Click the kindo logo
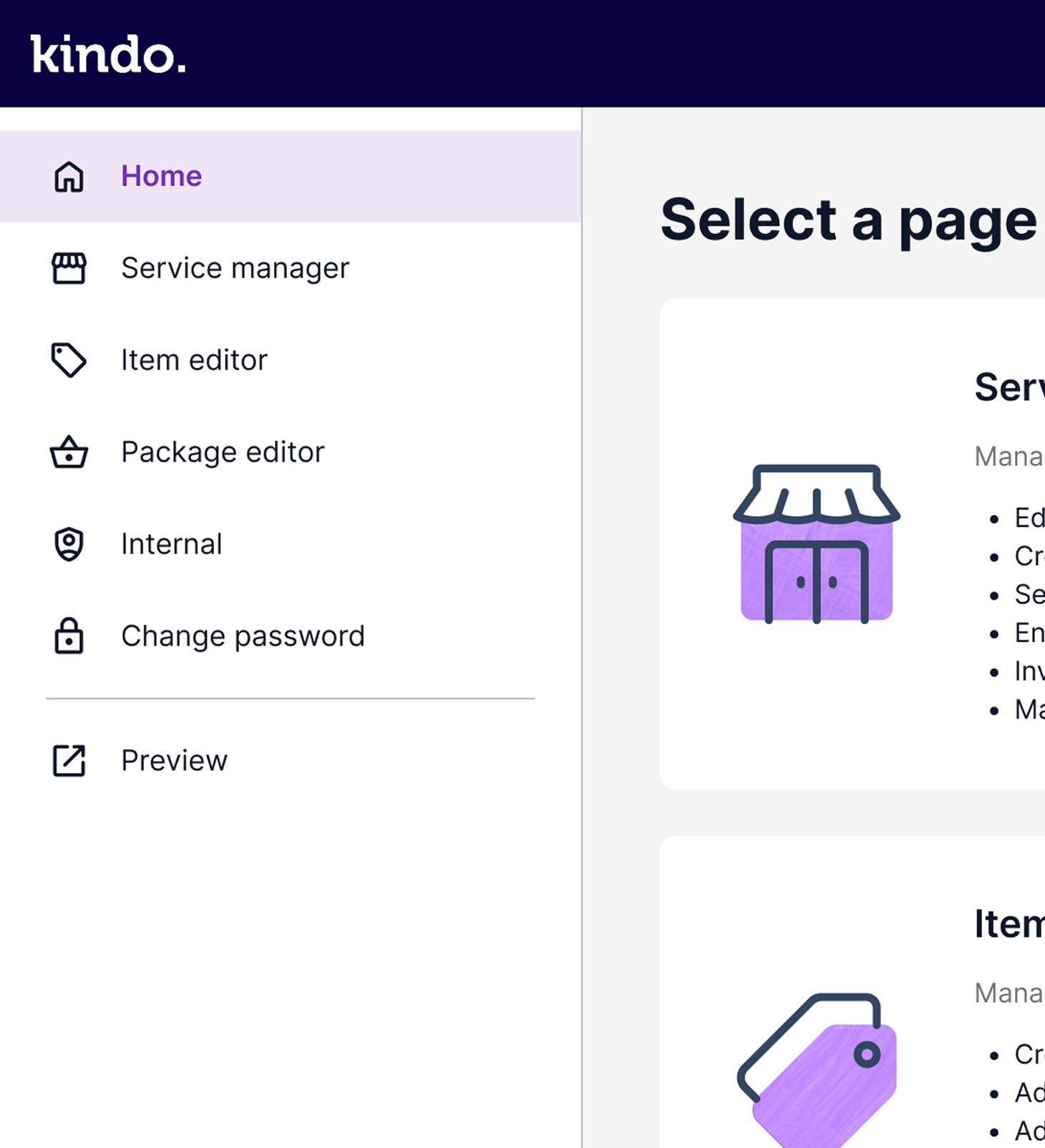The image size is (1045, 1148). 108,54
